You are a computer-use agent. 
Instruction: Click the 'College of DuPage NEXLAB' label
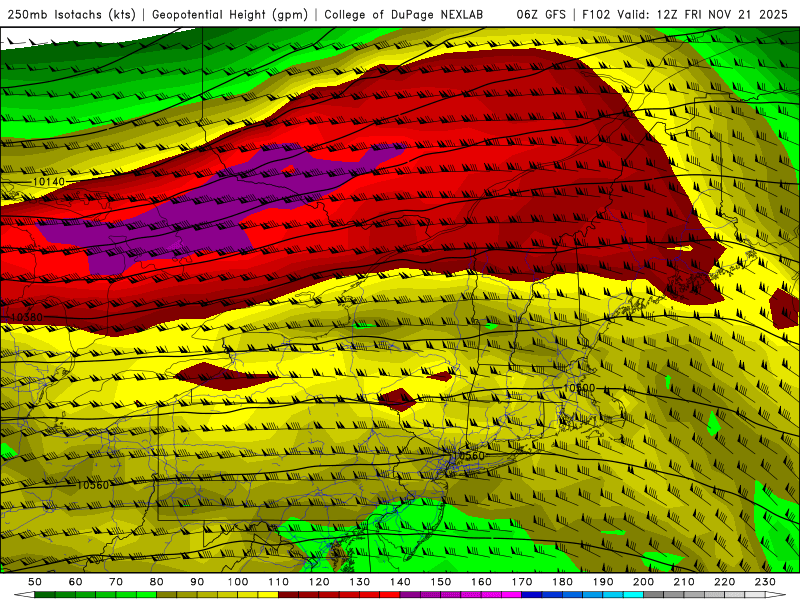[x=404, y=15]
